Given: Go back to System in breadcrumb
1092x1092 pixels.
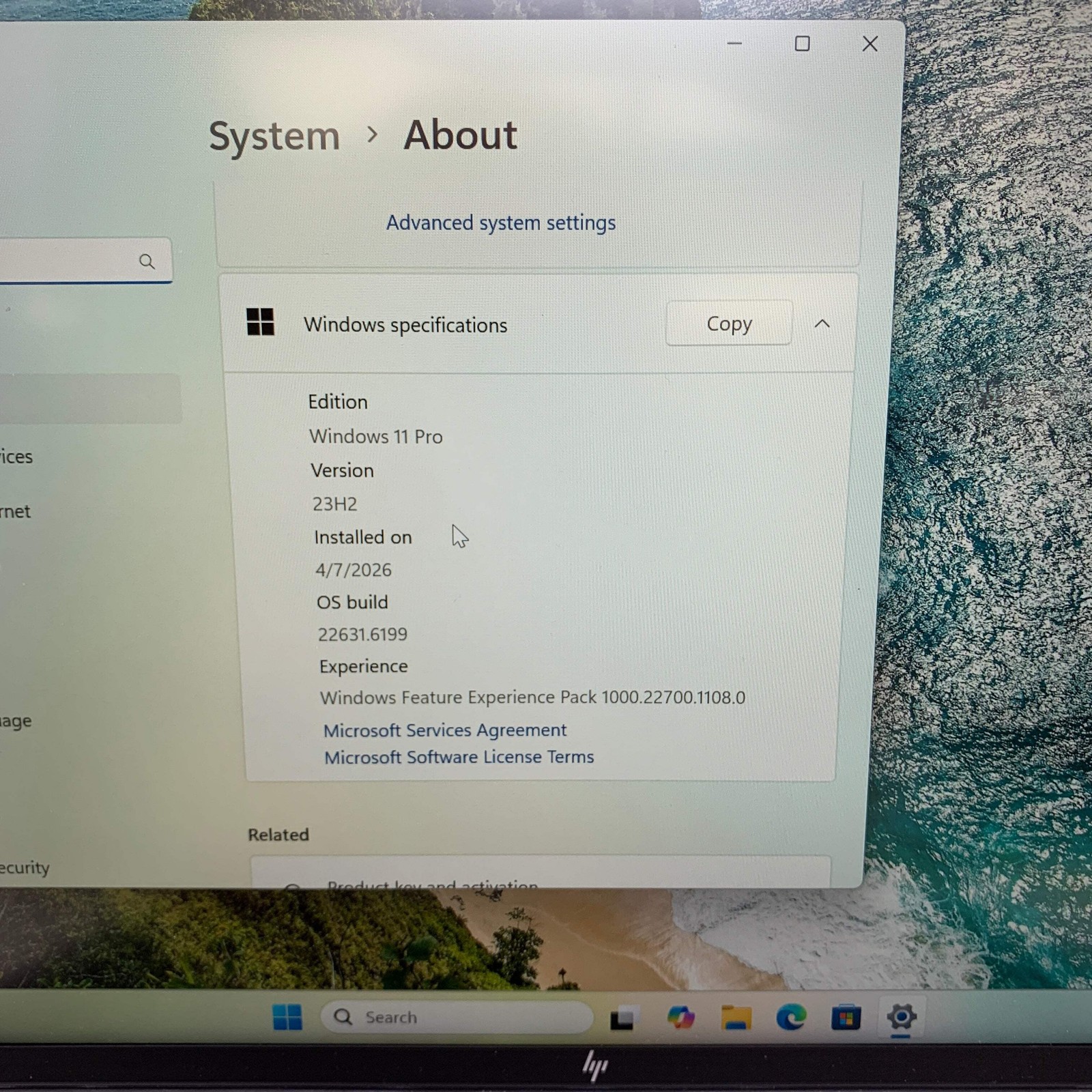Looking at the screenshot, I should (274, 136).
